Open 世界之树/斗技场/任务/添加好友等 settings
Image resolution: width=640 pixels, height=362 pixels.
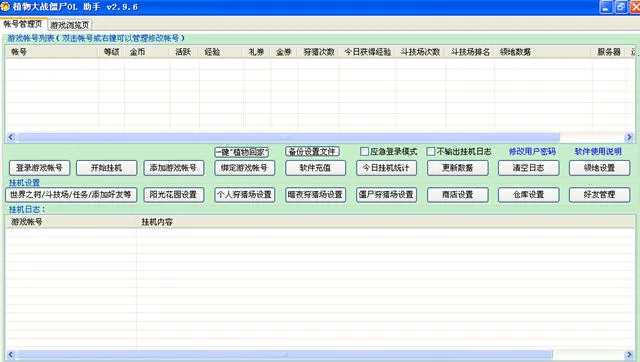point(71,195)
